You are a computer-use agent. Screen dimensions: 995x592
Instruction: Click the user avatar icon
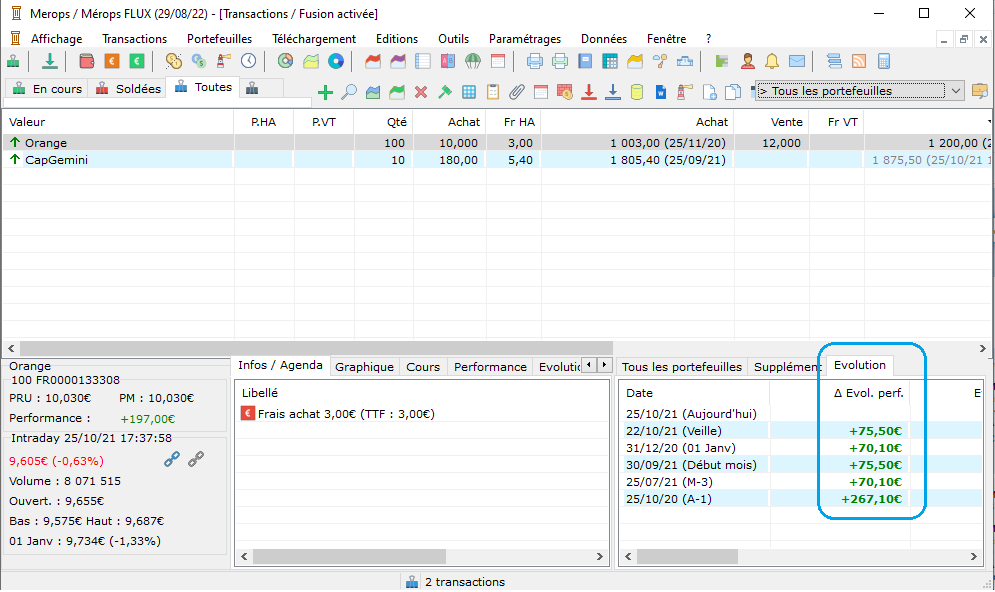coord(748,61)
